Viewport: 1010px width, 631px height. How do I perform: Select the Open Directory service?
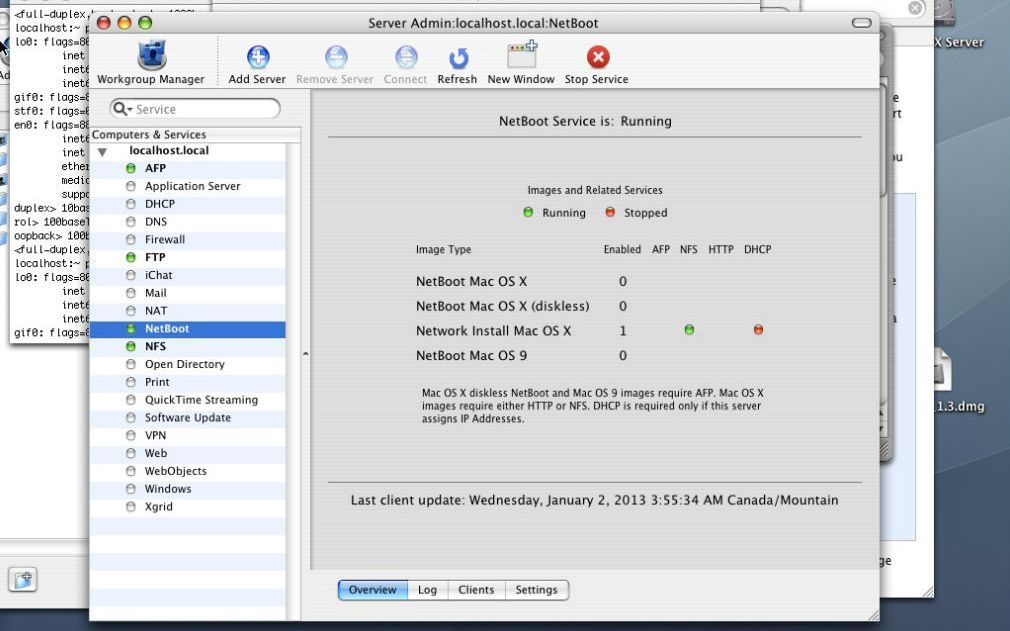coord(187,364)
